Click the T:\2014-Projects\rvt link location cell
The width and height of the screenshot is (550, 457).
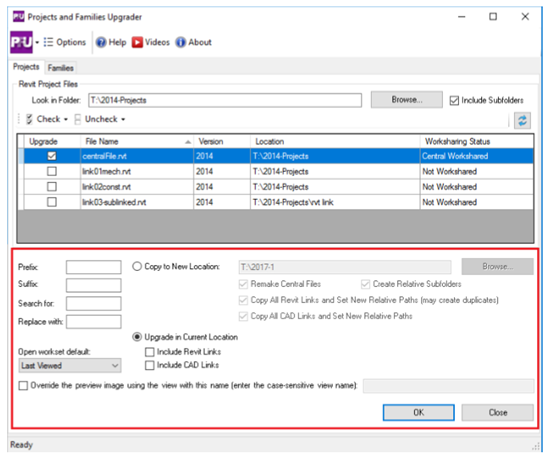point(335,202)
